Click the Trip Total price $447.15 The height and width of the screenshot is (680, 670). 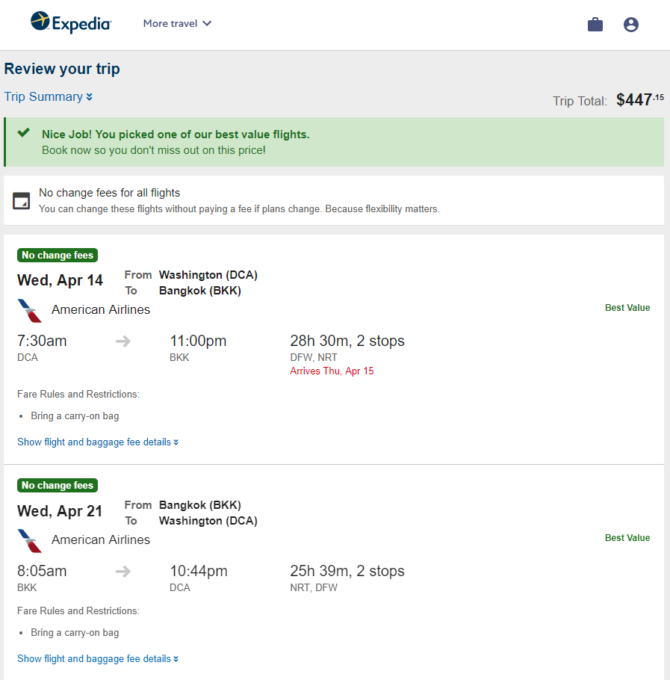pyautogui.click(x=640, y=100)
